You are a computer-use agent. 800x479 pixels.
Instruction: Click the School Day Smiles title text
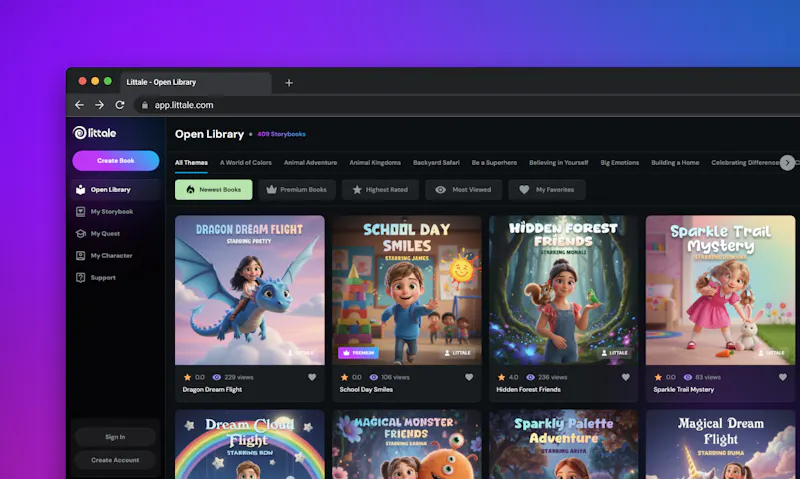pos(366,390)
